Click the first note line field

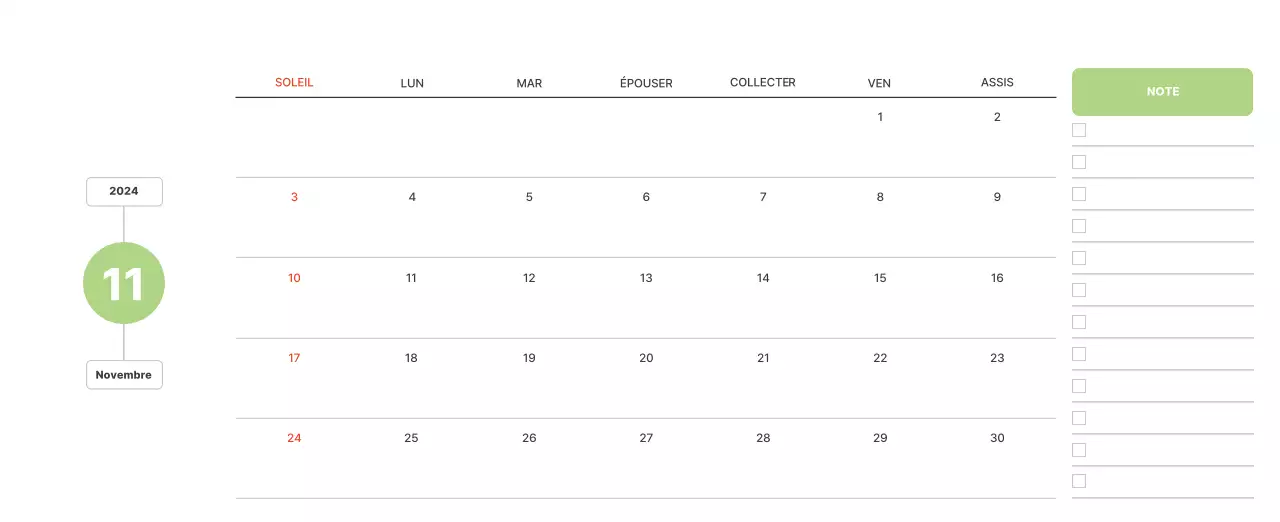[x=1170, y=131]
